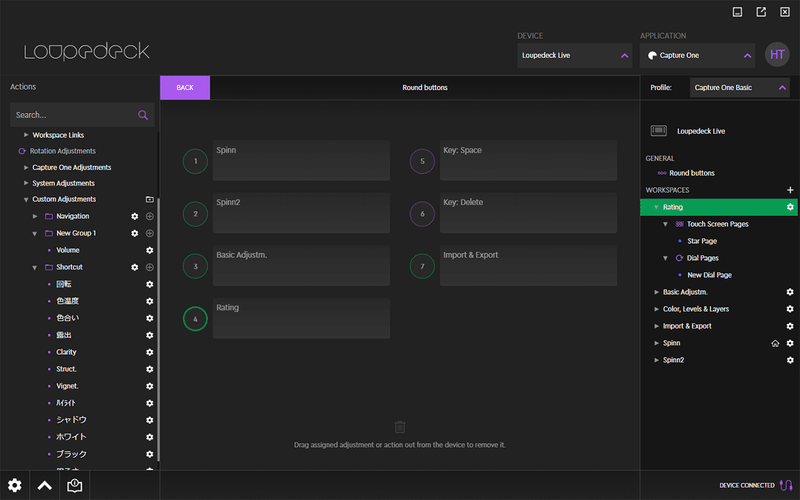The image size is (800, 500).
Task: Open gear for Clarity adjustment
Action: point(149,352)
